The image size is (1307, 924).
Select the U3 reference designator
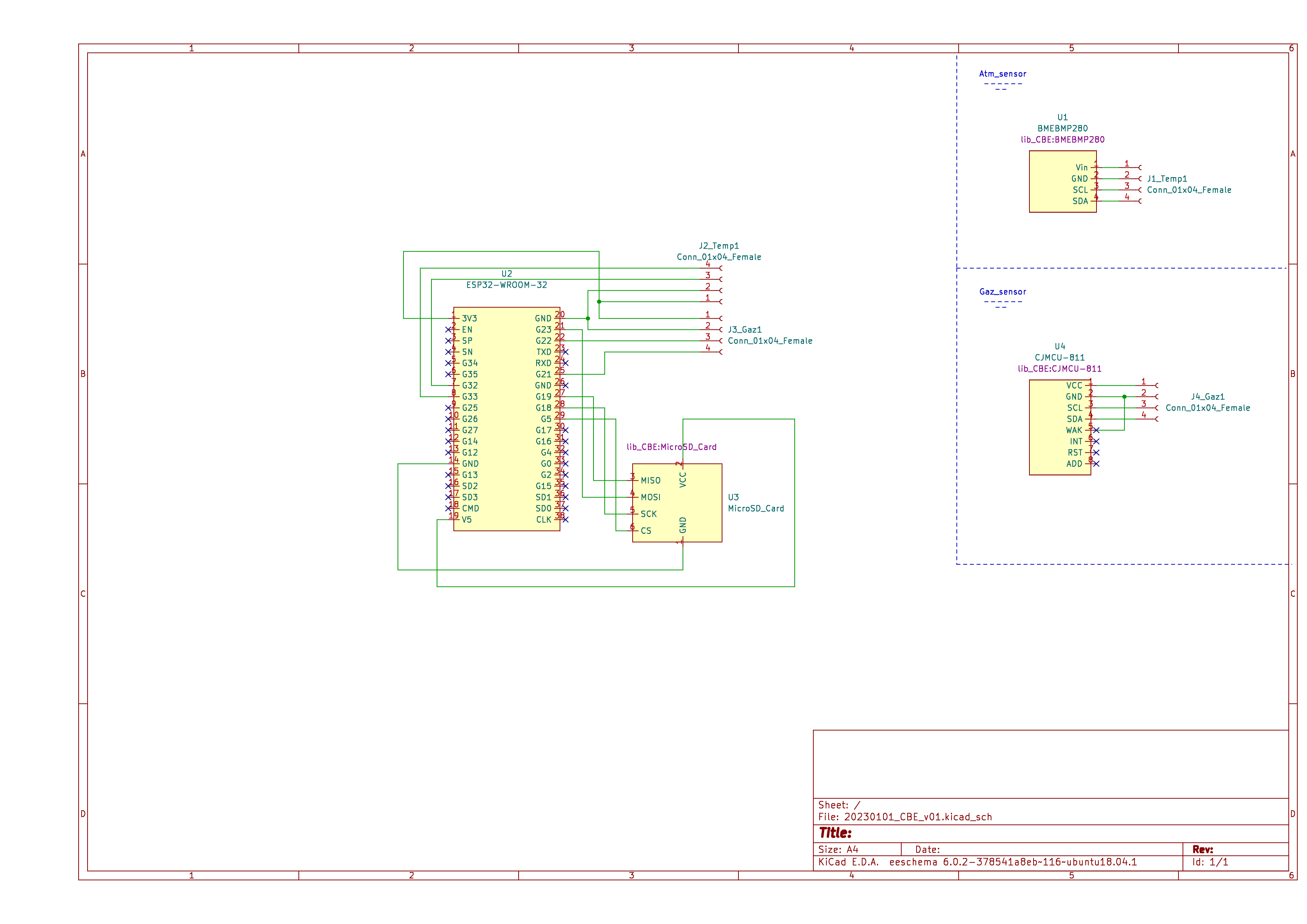pyautogui.click(x=733, y=498)
